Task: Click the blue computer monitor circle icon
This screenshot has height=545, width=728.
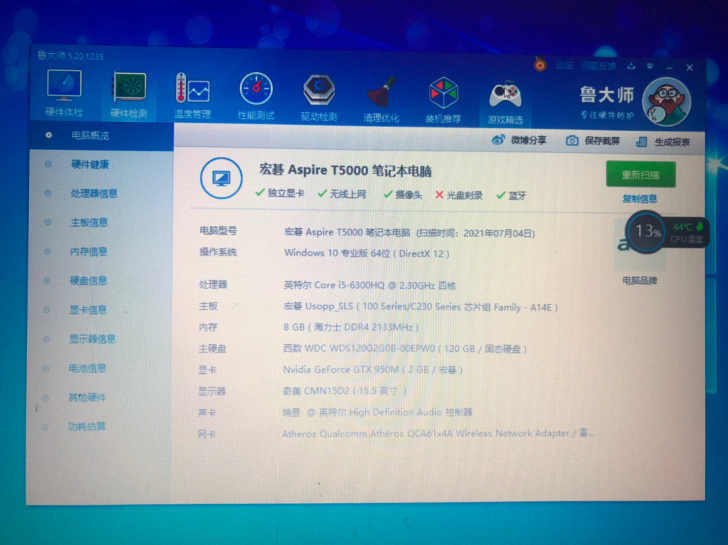Action: click(x=221, y=178)
